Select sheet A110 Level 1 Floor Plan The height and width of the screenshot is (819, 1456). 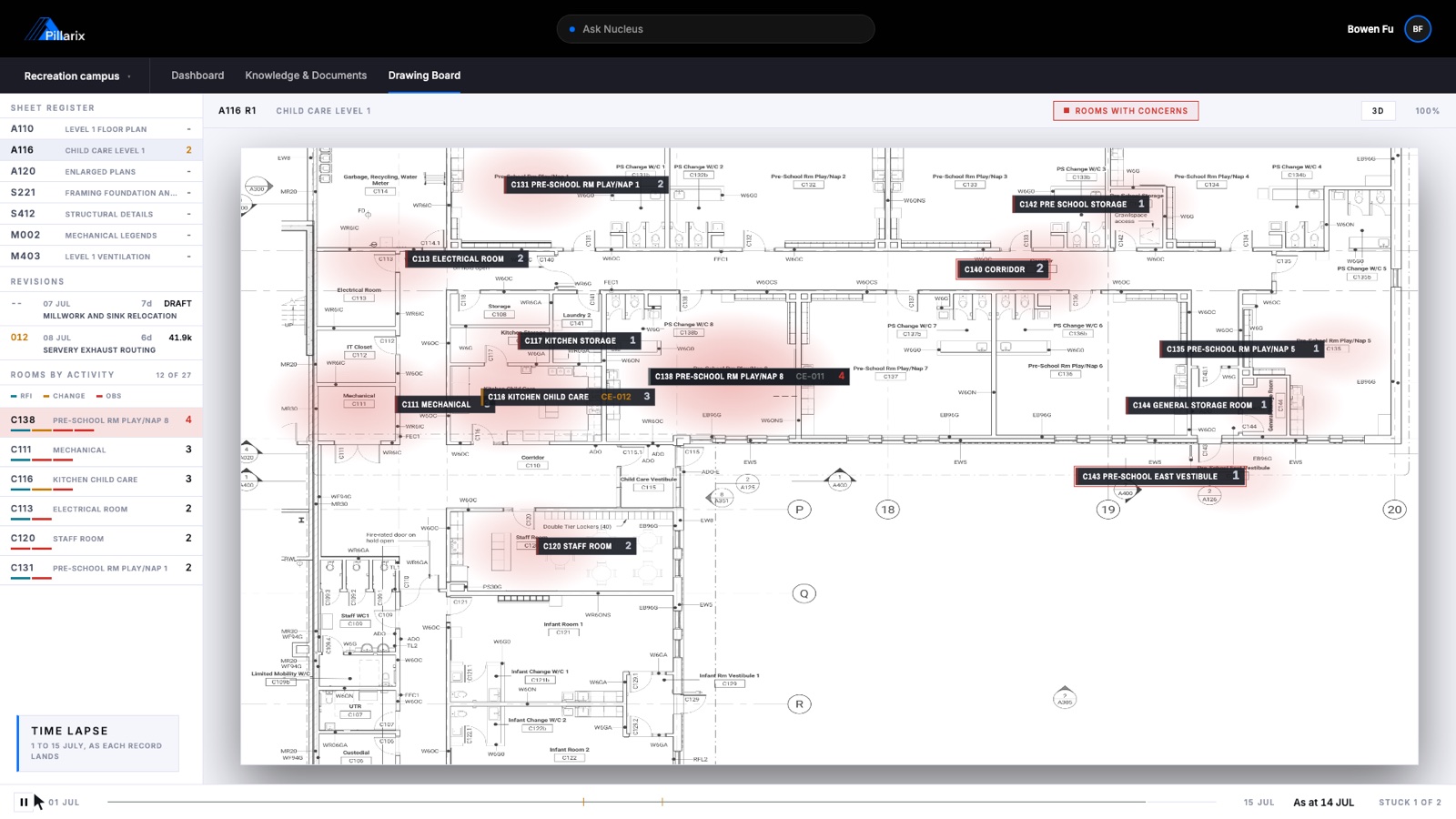tap(101, 129)
